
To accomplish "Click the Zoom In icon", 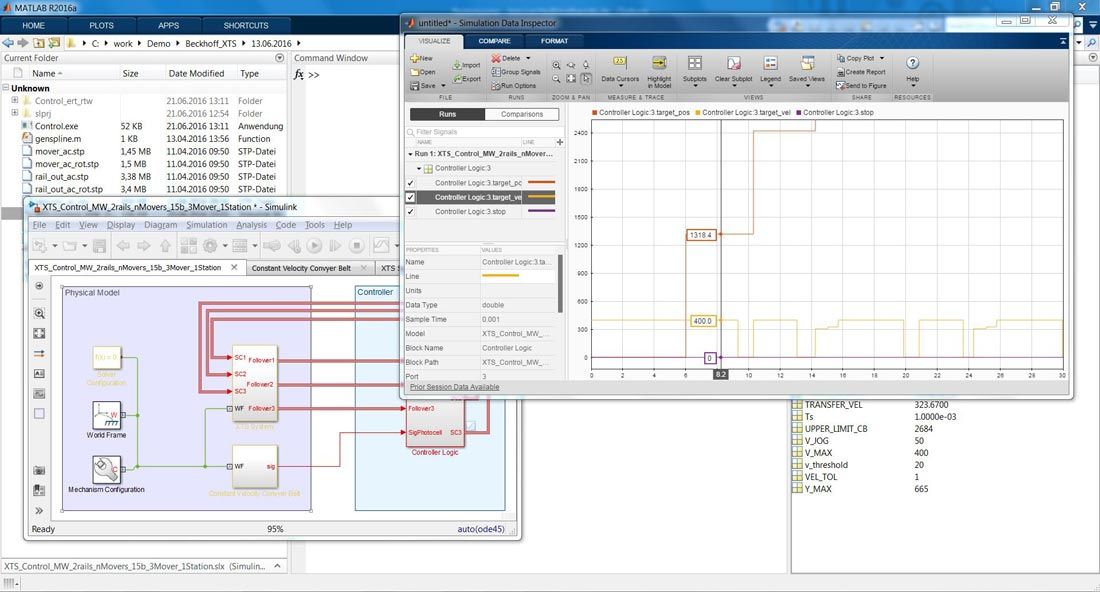I will point(556,63).
